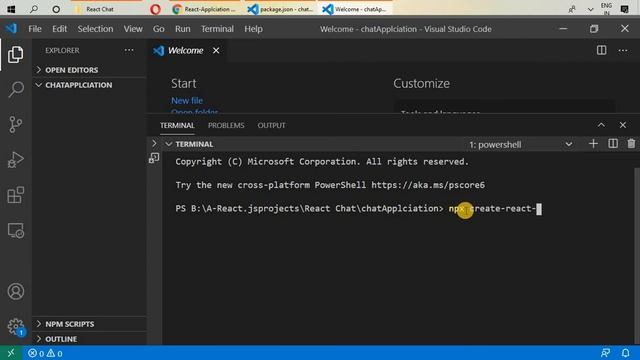Collapse the CHATAPPLCIATION folder section
The image size is (640, 360).
tap(89, 85)
